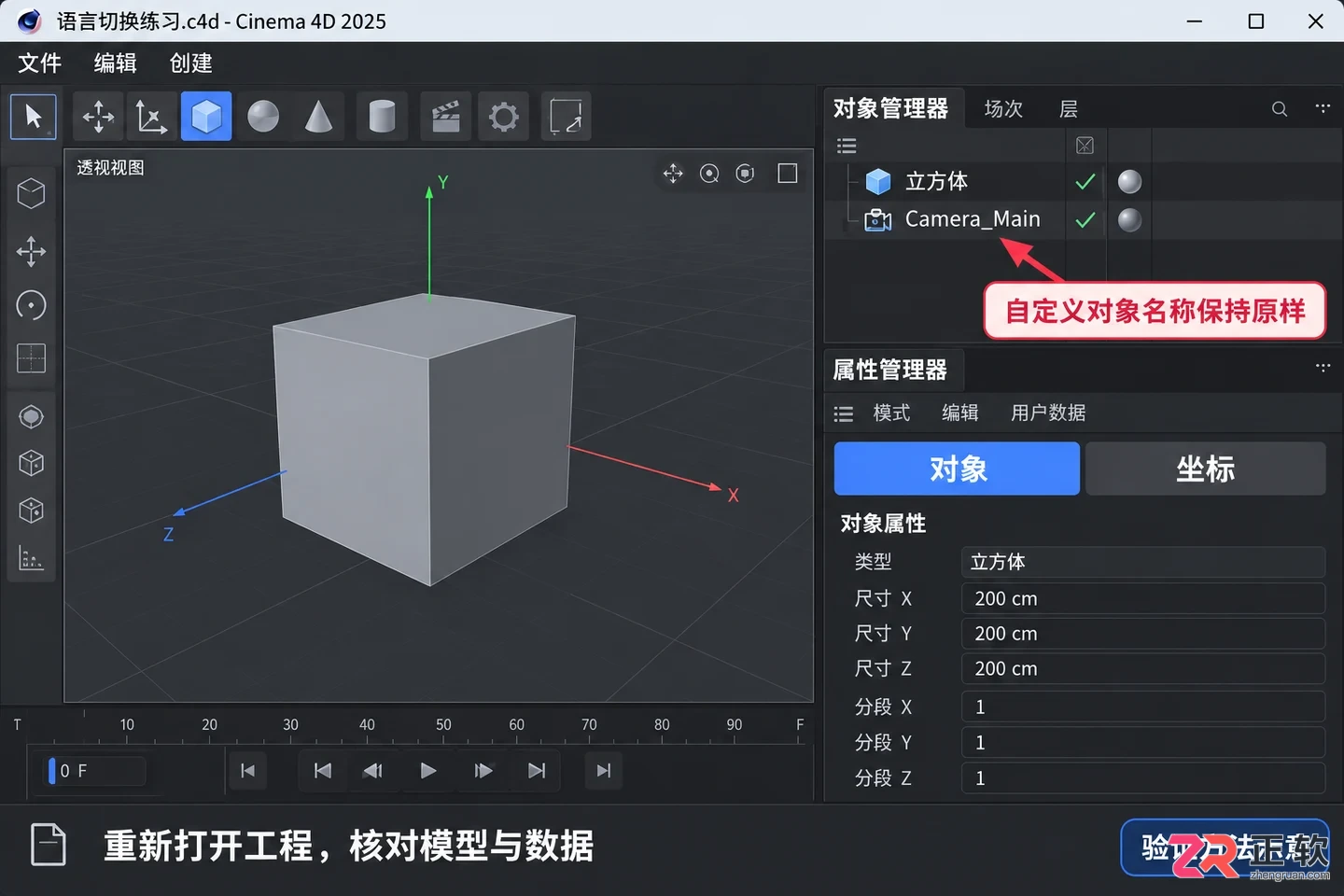Open the 文件 menu

click(40, 63)
